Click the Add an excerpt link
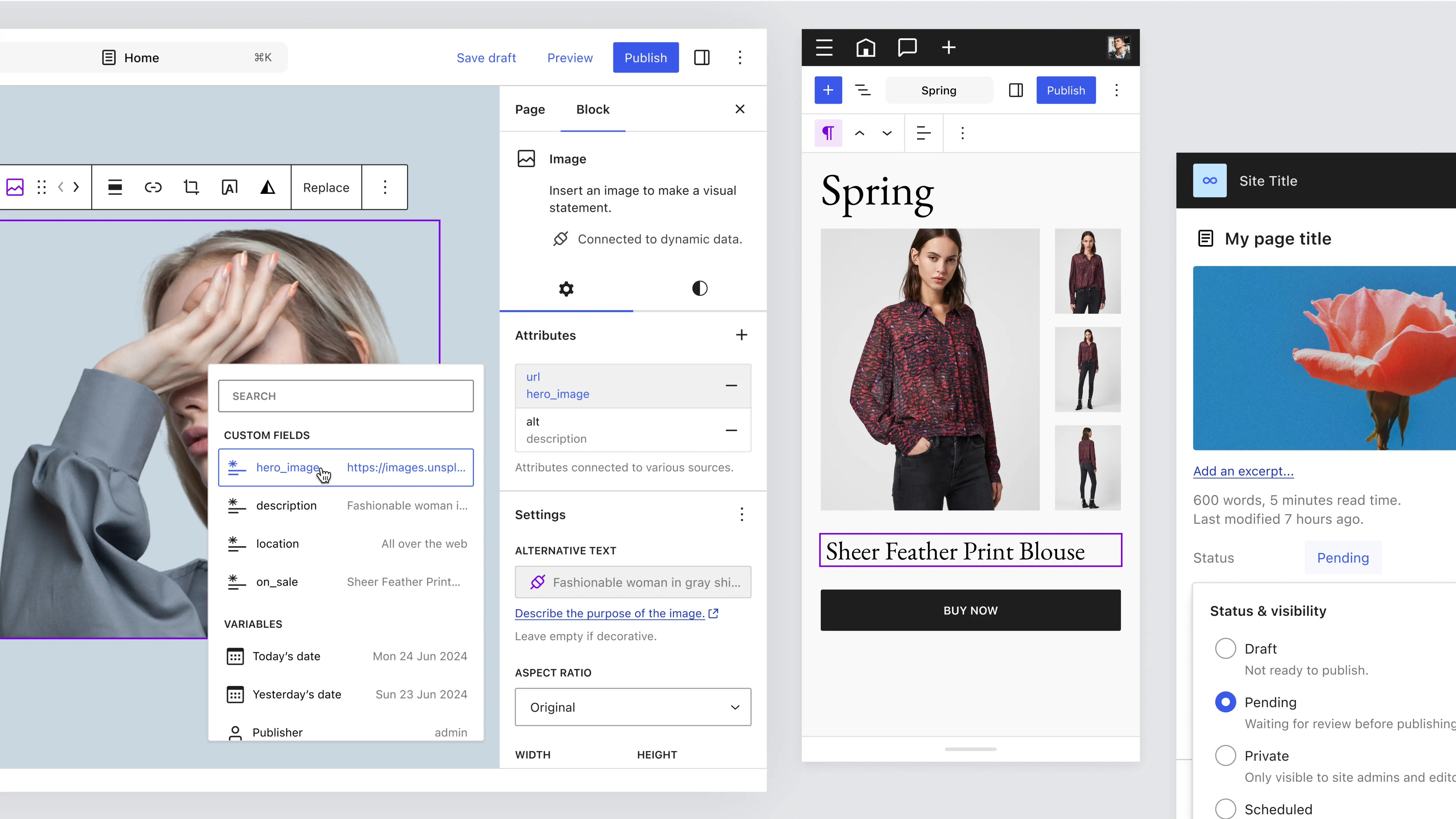Viewport: 1456px width, 819px height. click(x=1243, y=471)
